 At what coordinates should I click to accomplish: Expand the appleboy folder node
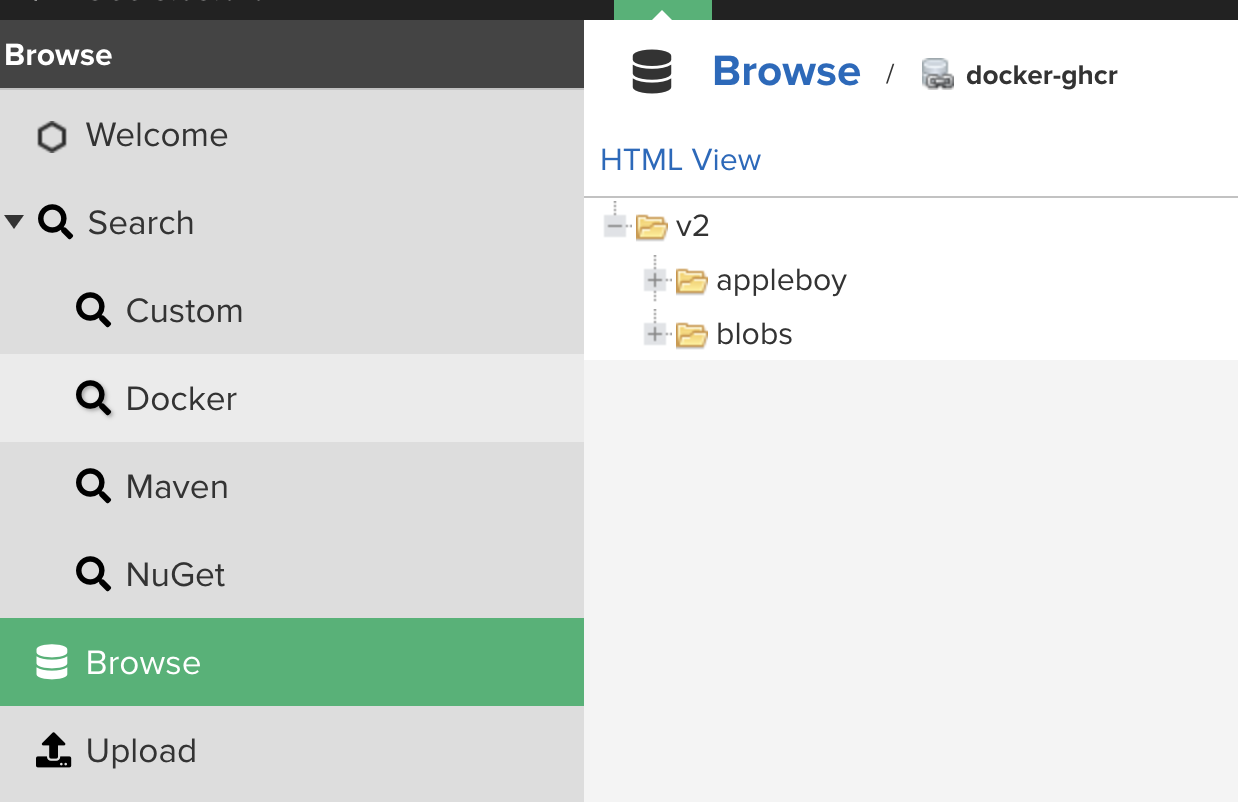point(655,281)
